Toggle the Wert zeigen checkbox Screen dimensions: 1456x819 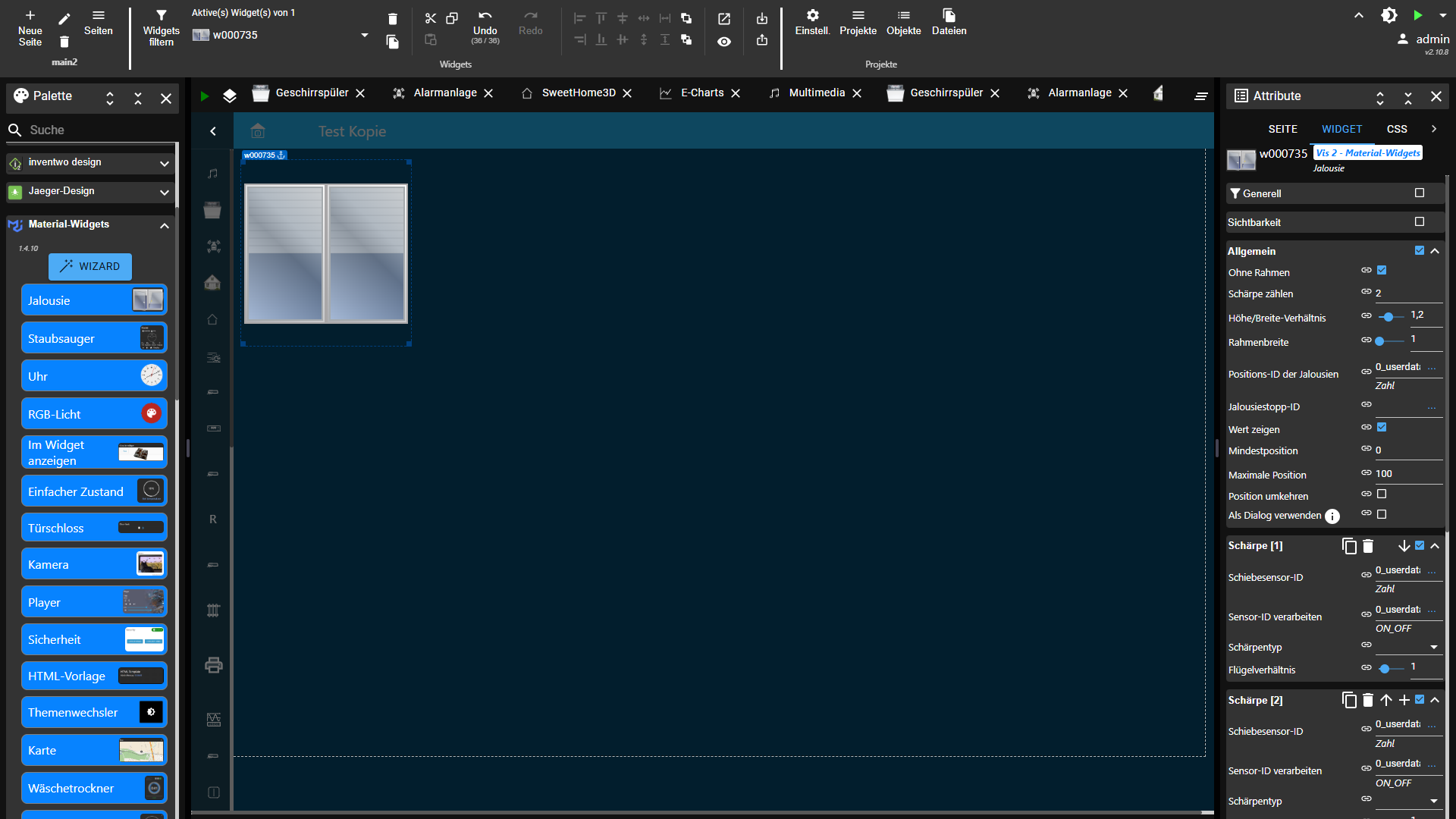click(x=1382, y=428)
